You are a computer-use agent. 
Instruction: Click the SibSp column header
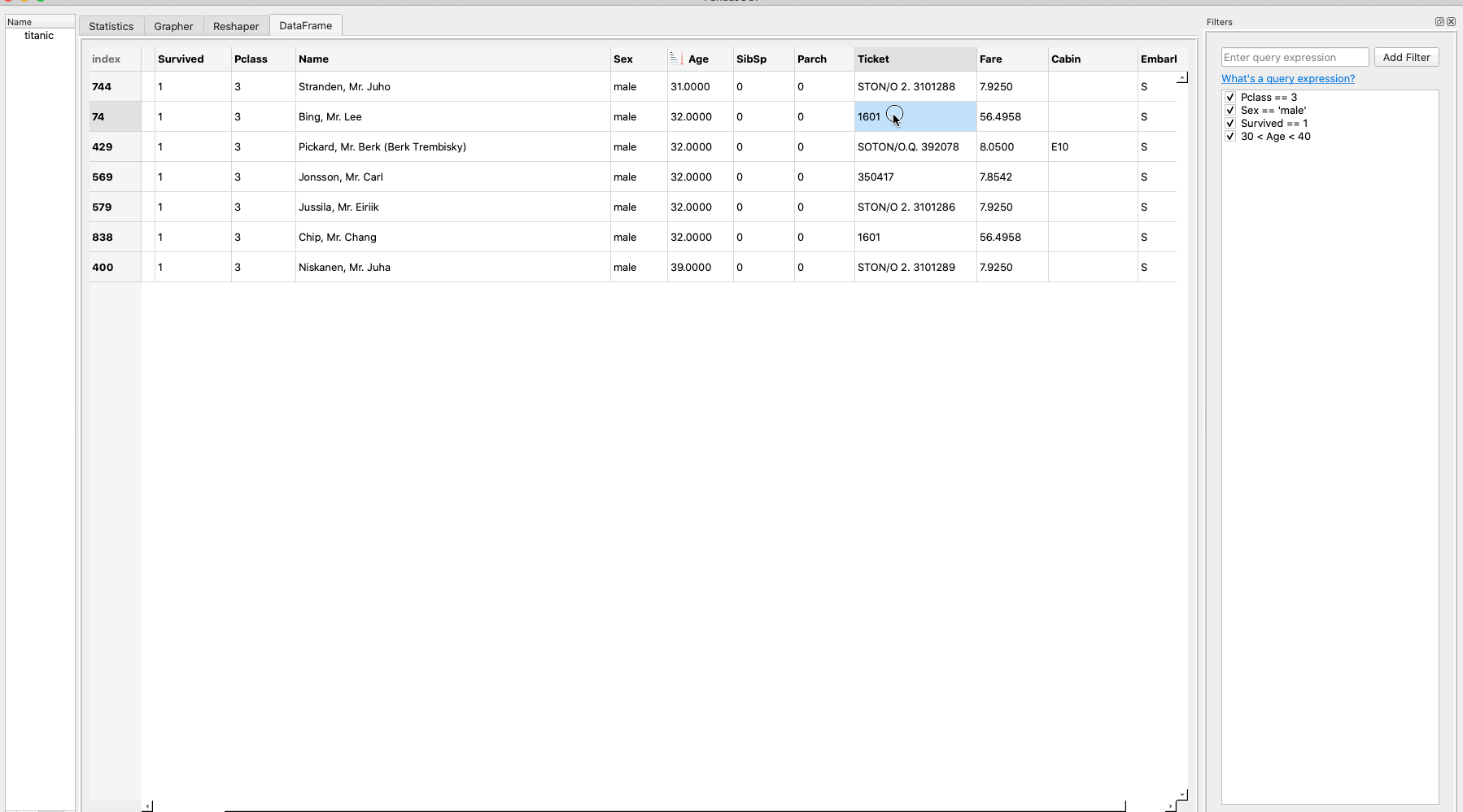(764, 59)
